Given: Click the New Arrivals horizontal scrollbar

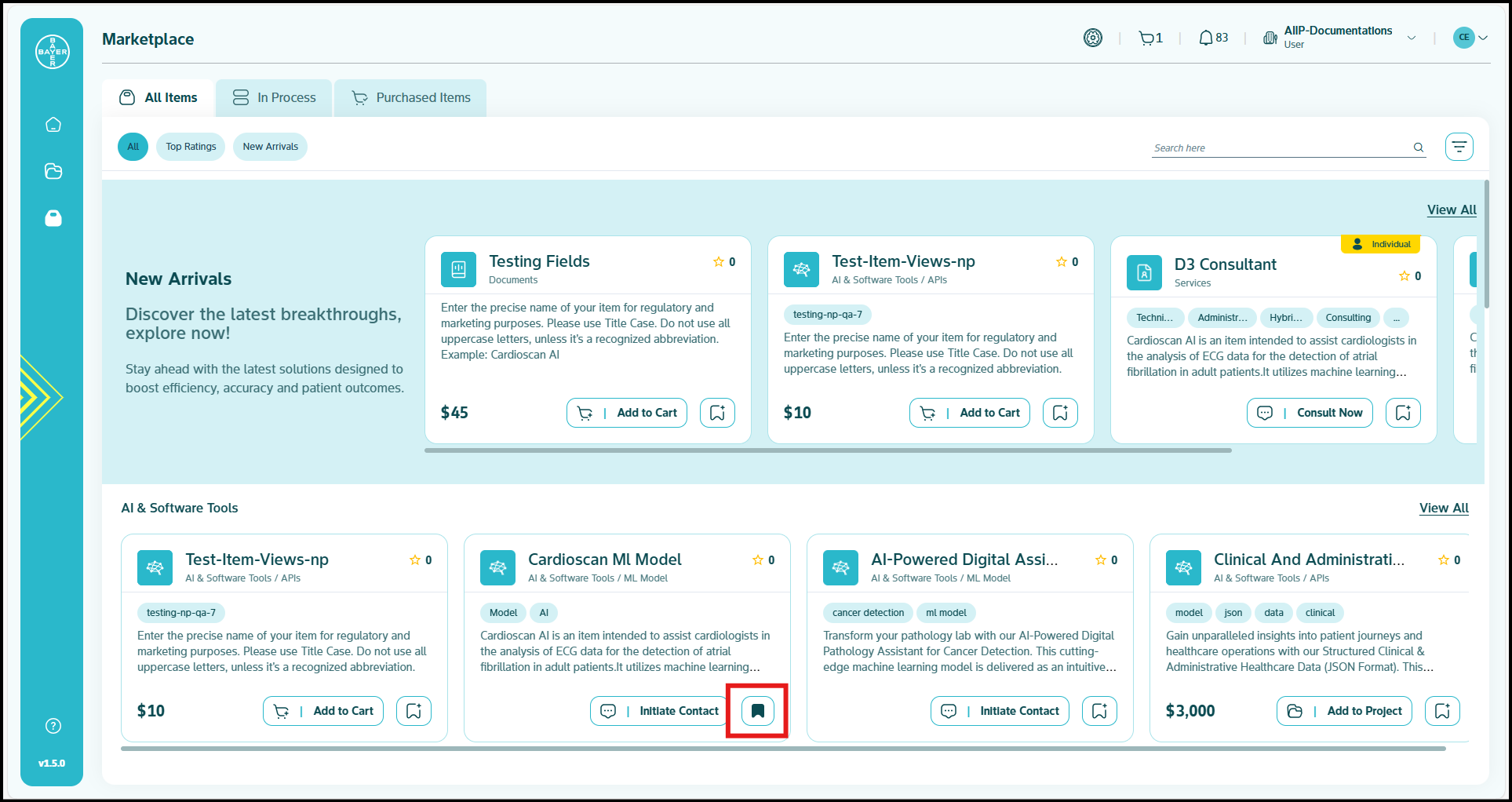Looking at the screenshot, I should 828,450.
